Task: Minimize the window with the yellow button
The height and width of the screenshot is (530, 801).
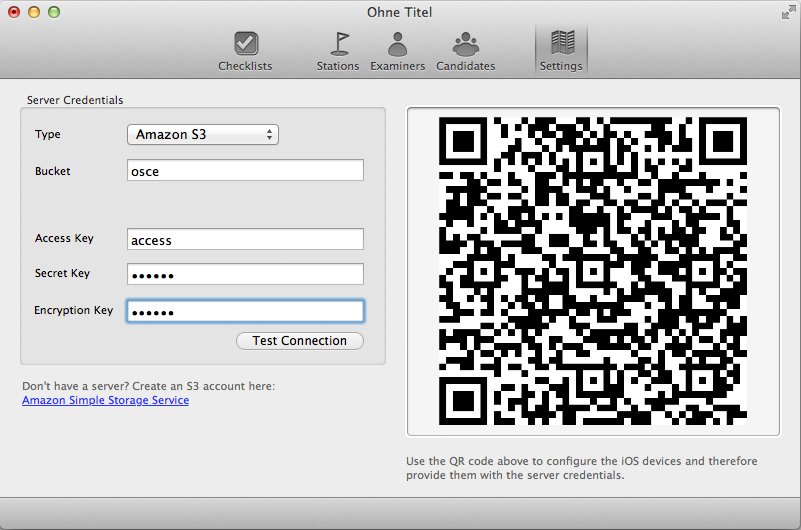Action: point(34,12)
